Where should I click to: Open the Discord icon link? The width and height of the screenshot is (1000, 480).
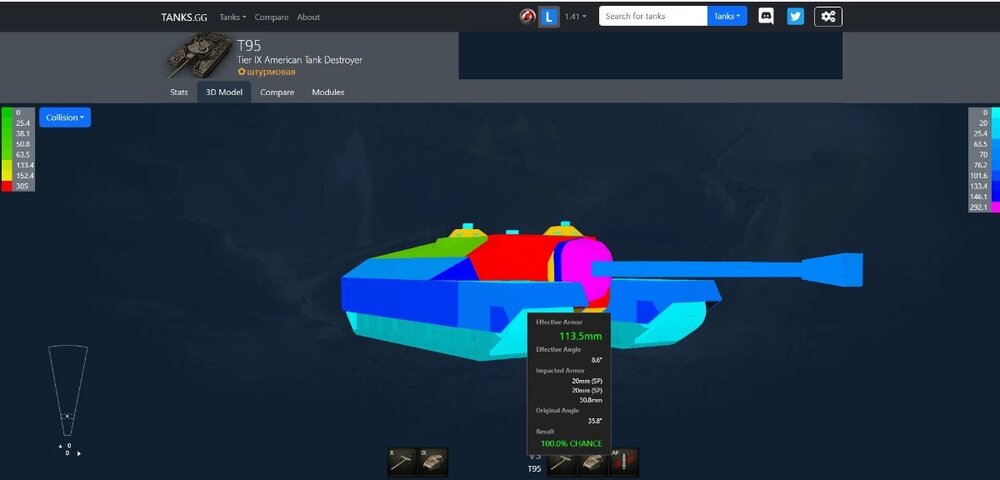(766, 17)
